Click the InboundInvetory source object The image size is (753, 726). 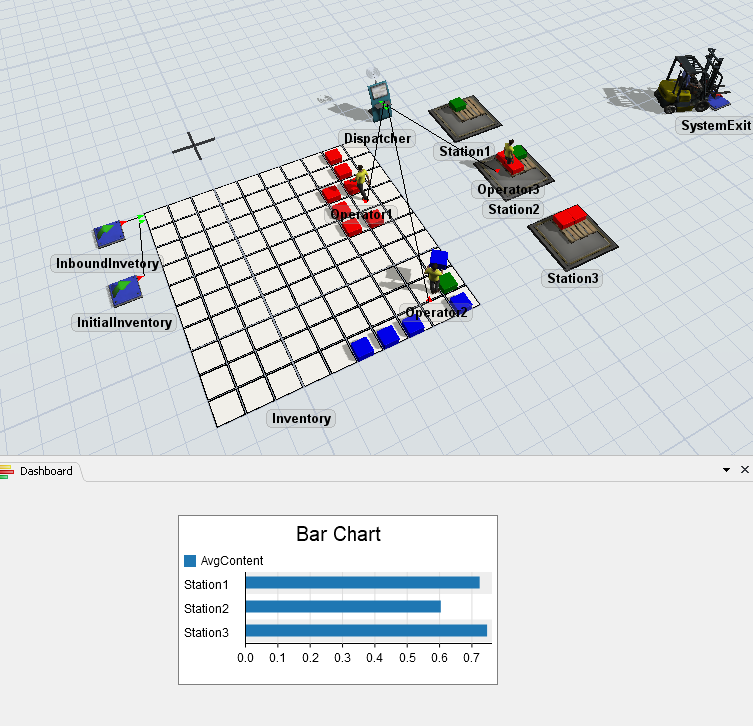[x=109, y=234]
